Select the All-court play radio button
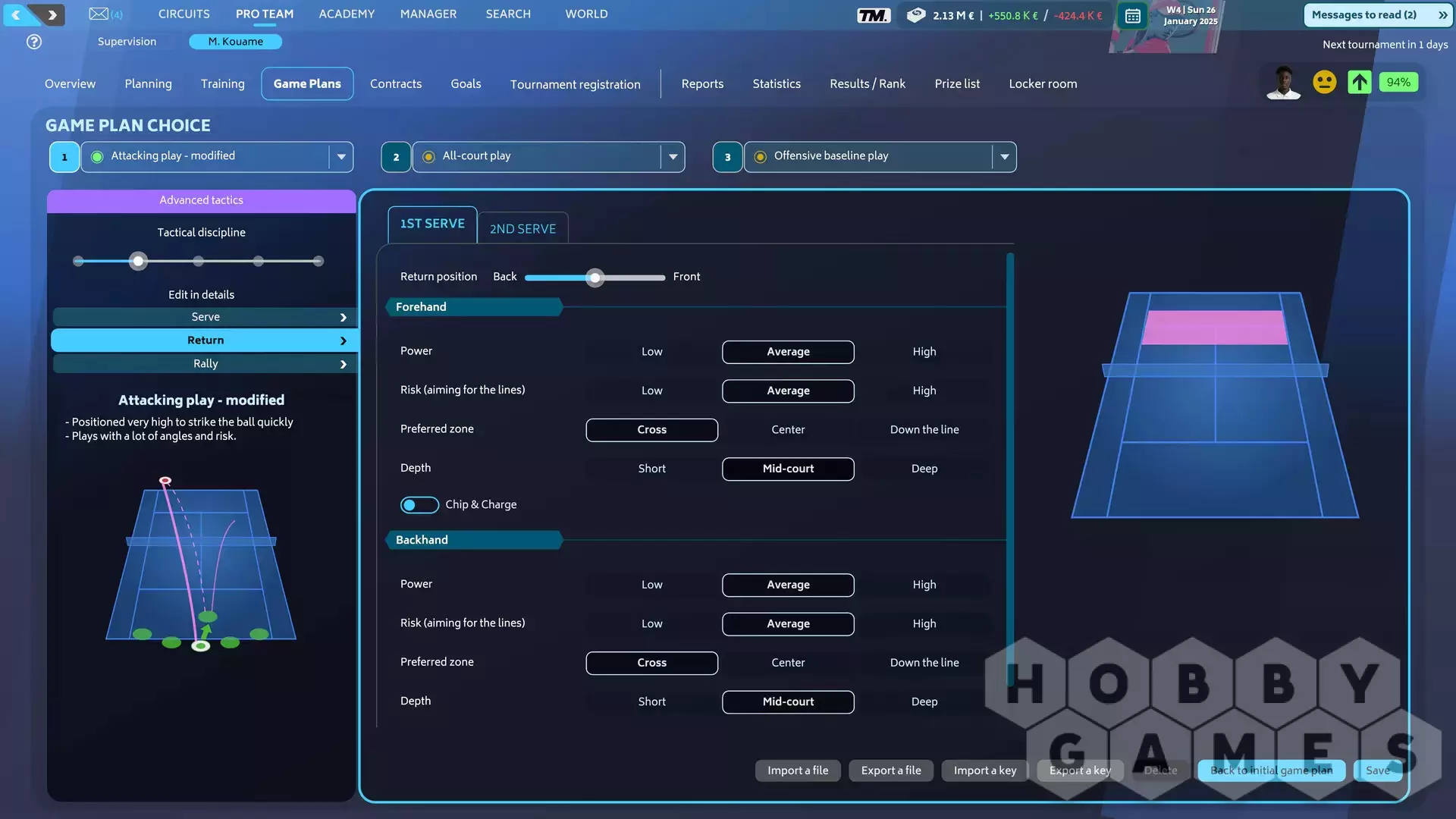The width and height of the screenshot is (1456, 819). coord(428,157)
